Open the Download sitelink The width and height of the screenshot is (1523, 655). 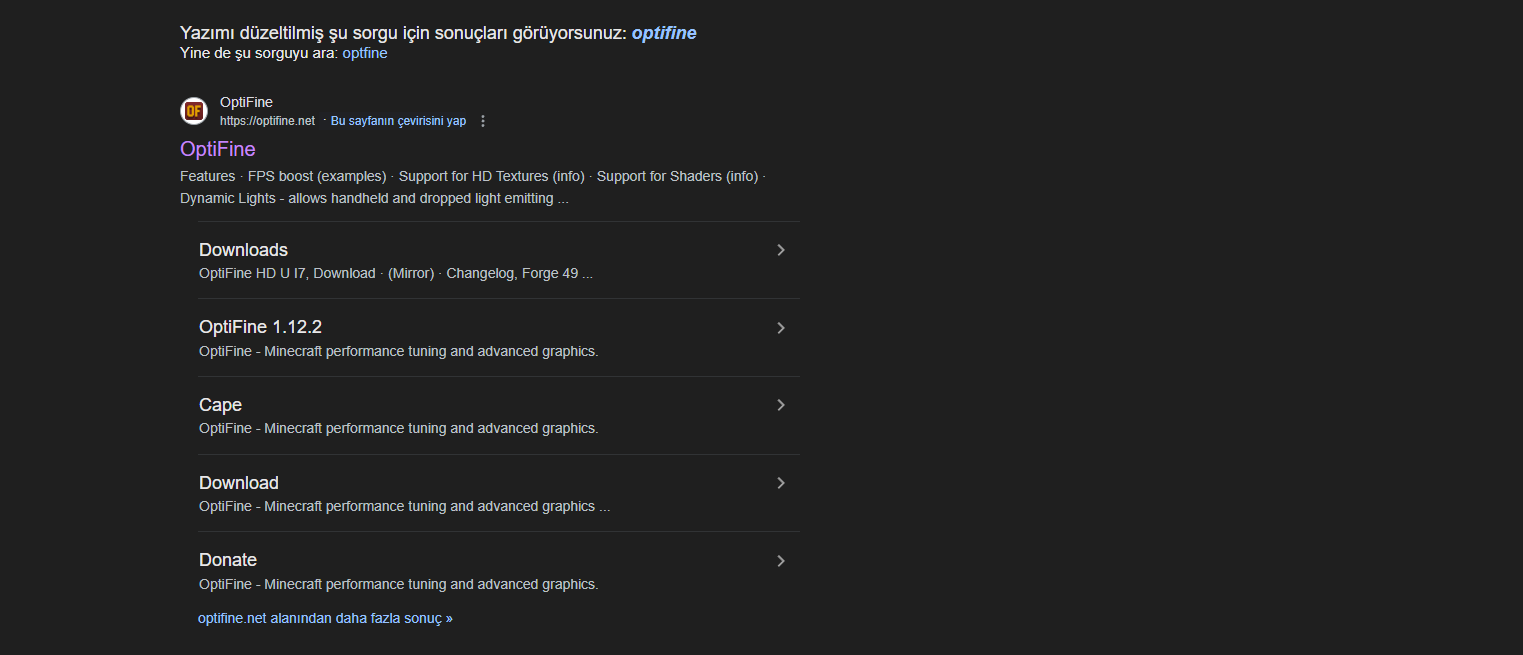(x=239, y=483)
